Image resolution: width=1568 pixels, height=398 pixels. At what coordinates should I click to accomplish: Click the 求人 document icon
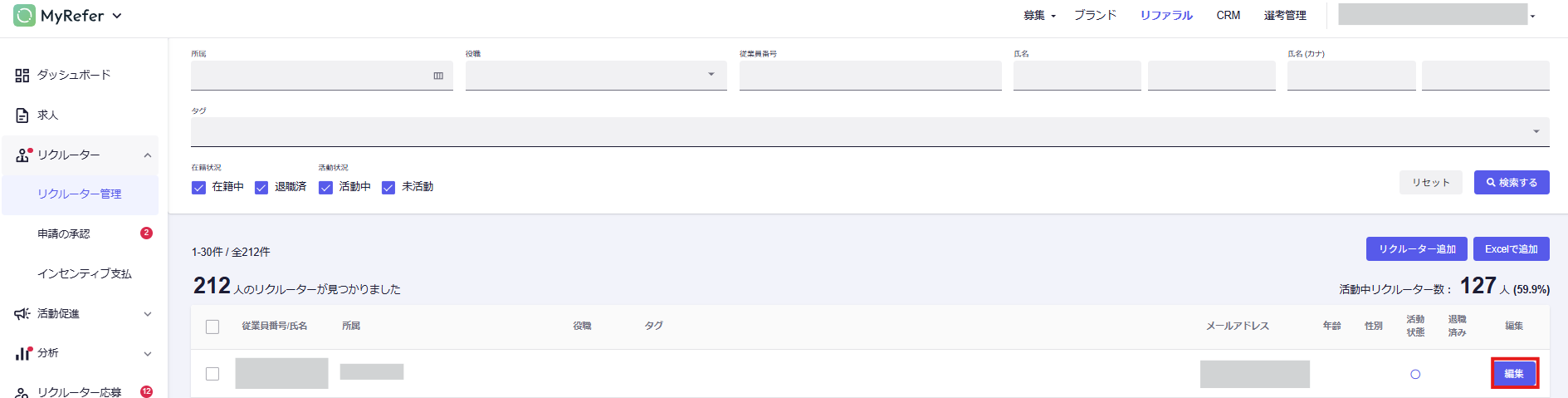pyautogui.click(x=22, y=115)
